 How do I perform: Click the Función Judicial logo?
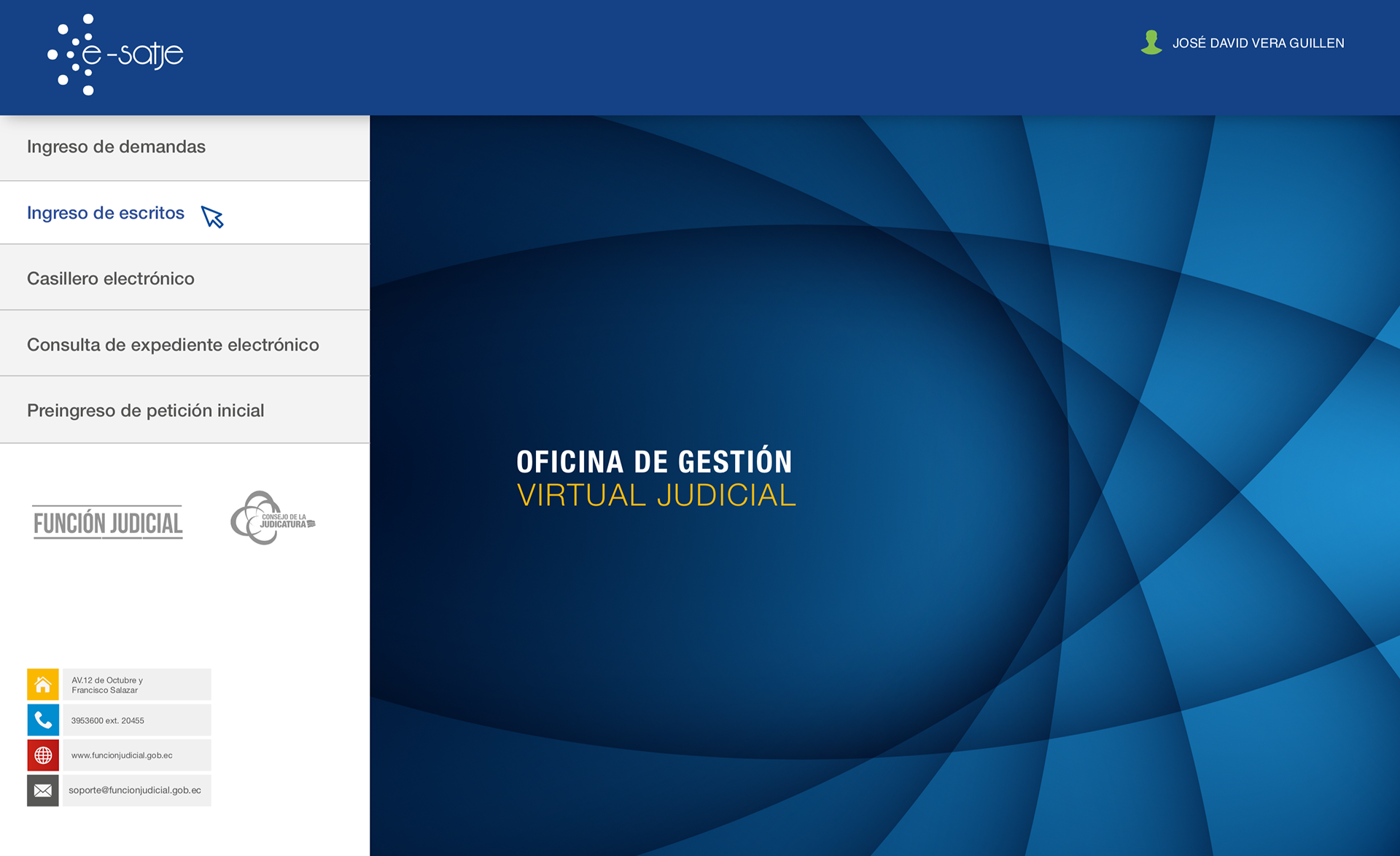[x=108, y=522]
